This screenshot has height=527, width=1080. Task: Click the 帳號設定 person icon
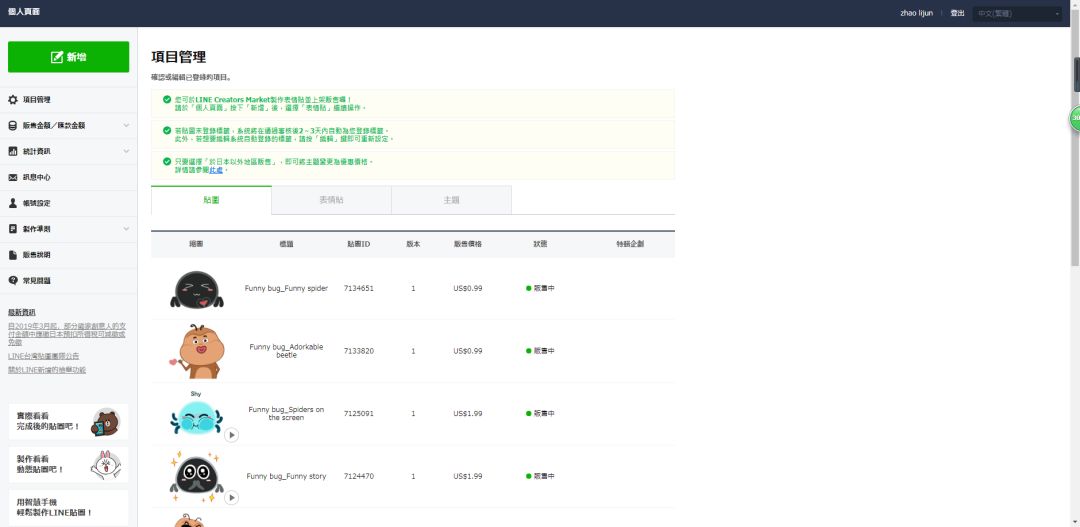pos(13,203)
